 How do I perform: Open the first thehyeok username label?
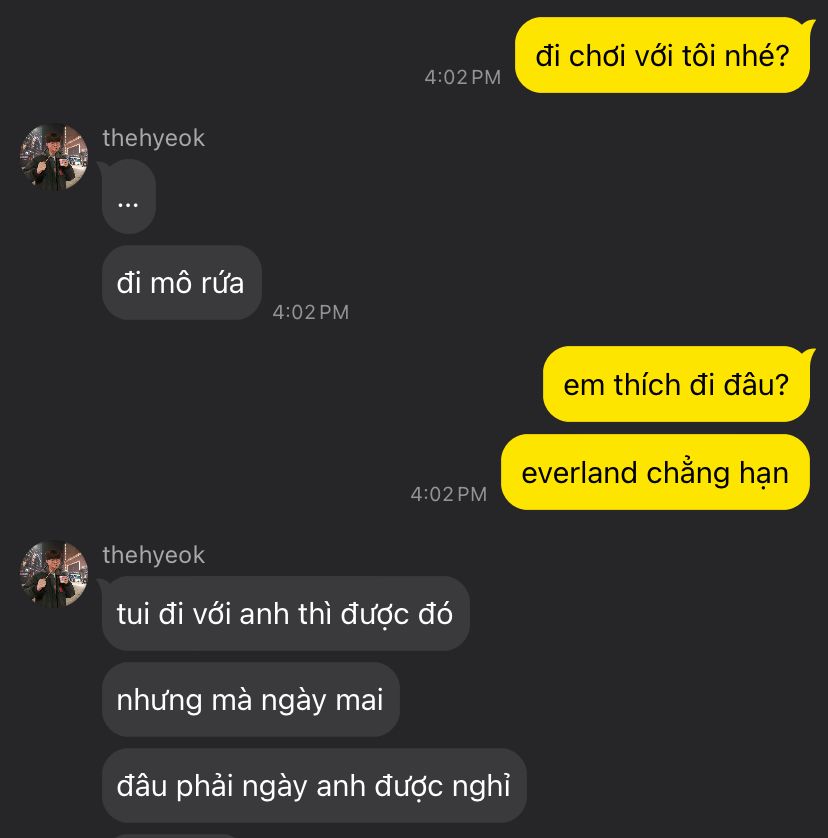[153, 138]
